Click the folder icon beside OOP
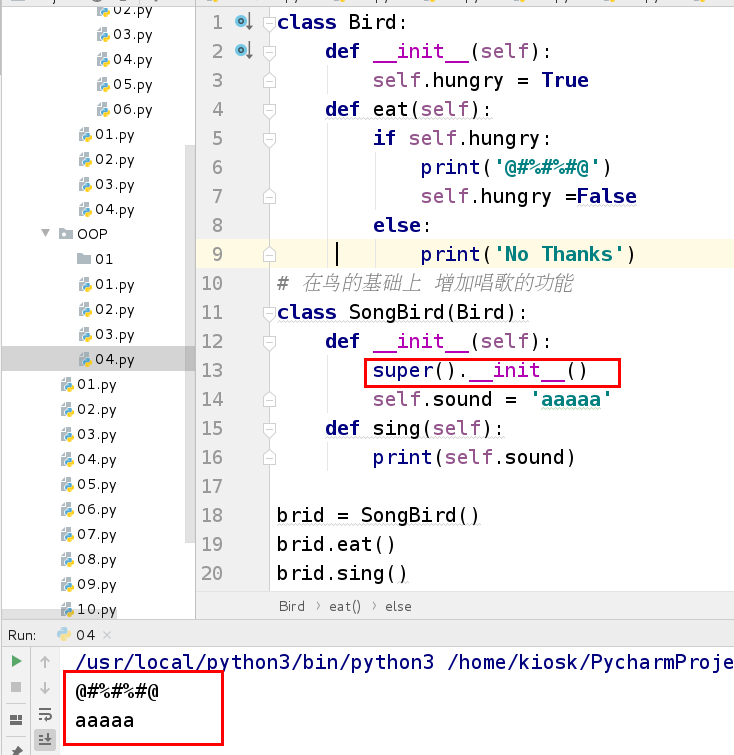 tap(66, 234)
